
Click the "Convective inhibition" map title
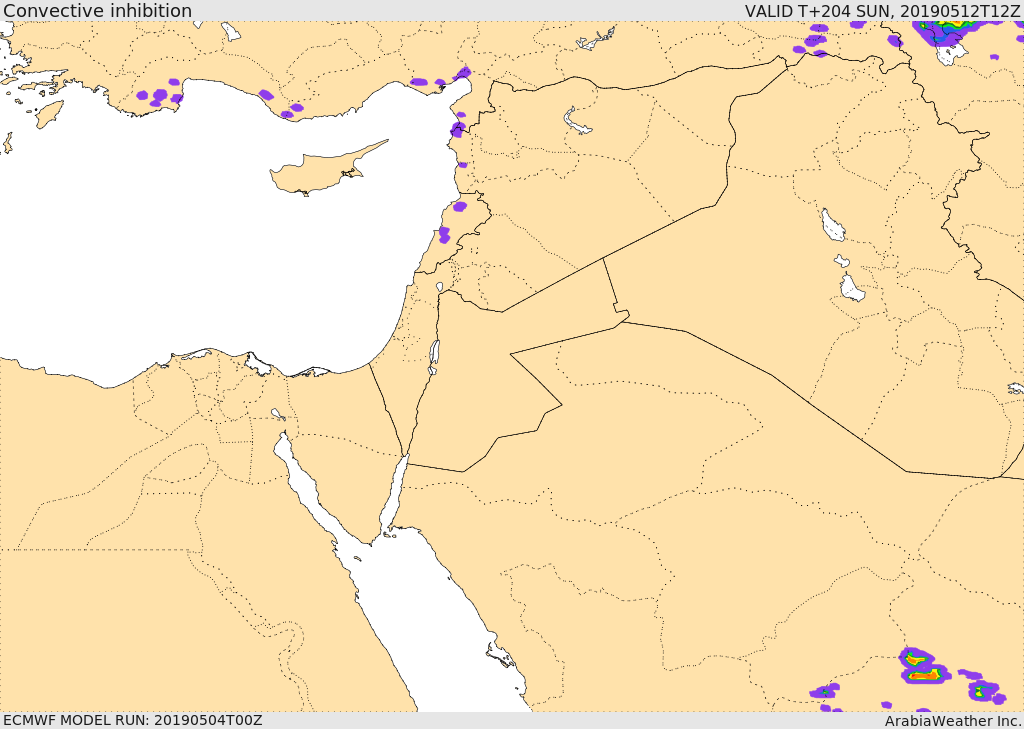pos(97,11)
